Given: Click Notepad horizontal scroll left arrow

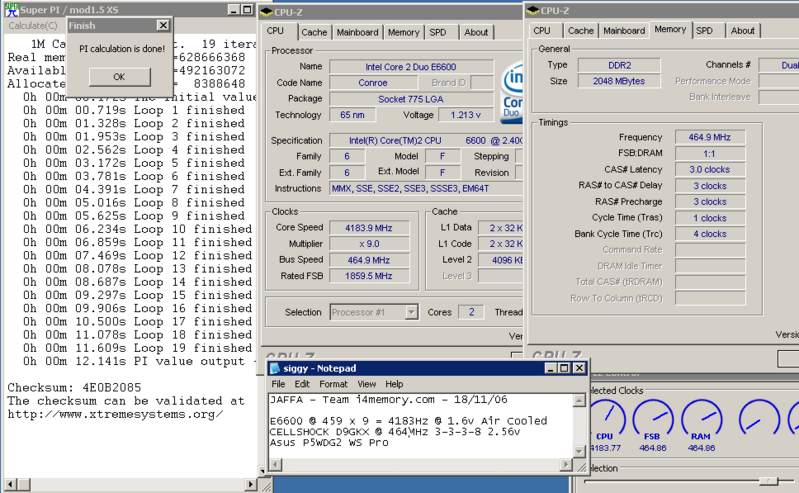Looking at the screenshot, I should click(x=275, y=464).
